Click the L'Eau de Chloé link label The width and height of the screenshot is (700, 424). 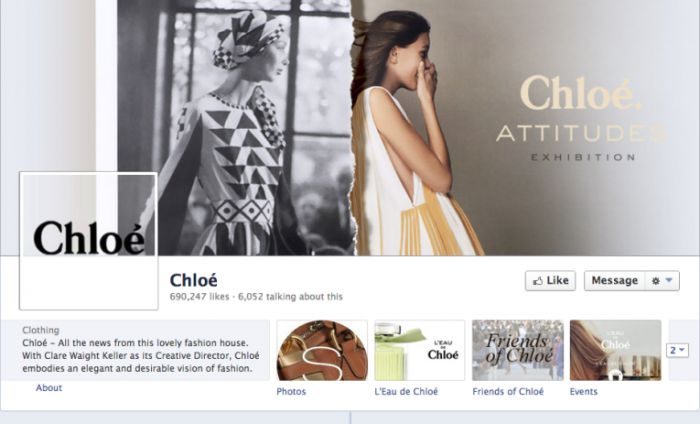[x=406, y=391]
